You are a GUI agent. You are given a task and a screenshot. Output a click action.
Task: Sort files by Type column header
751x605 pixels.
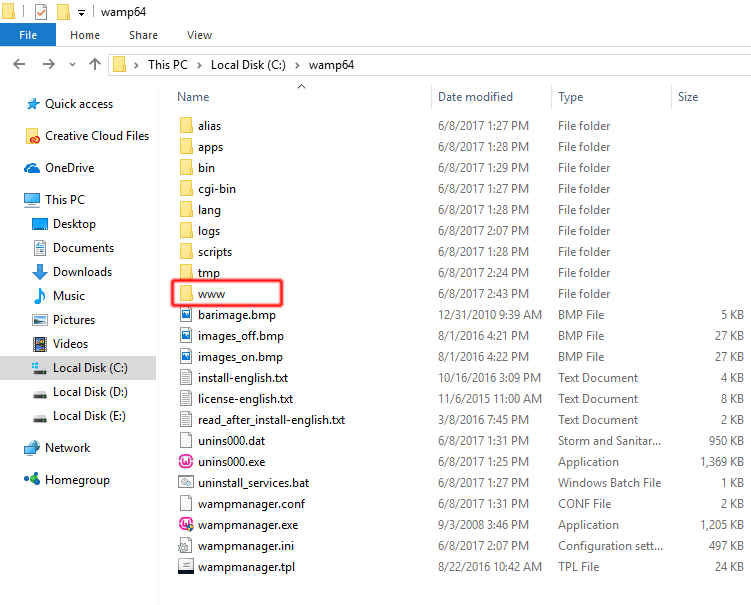coord(570,97)
